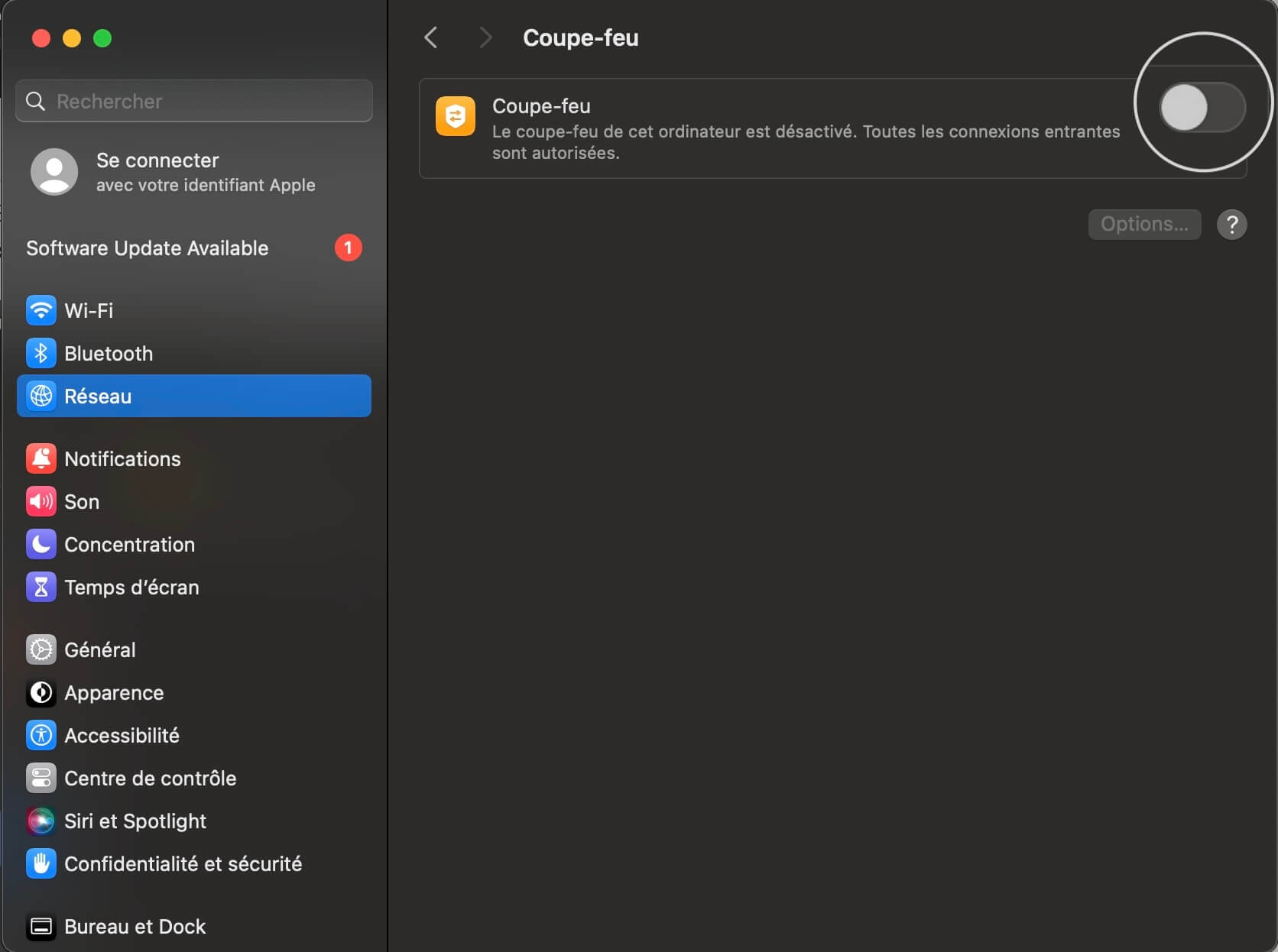The height and width of the screenshot is (952, 1278).
Task: Click Software Update Available entry
Action: point(194,248)
